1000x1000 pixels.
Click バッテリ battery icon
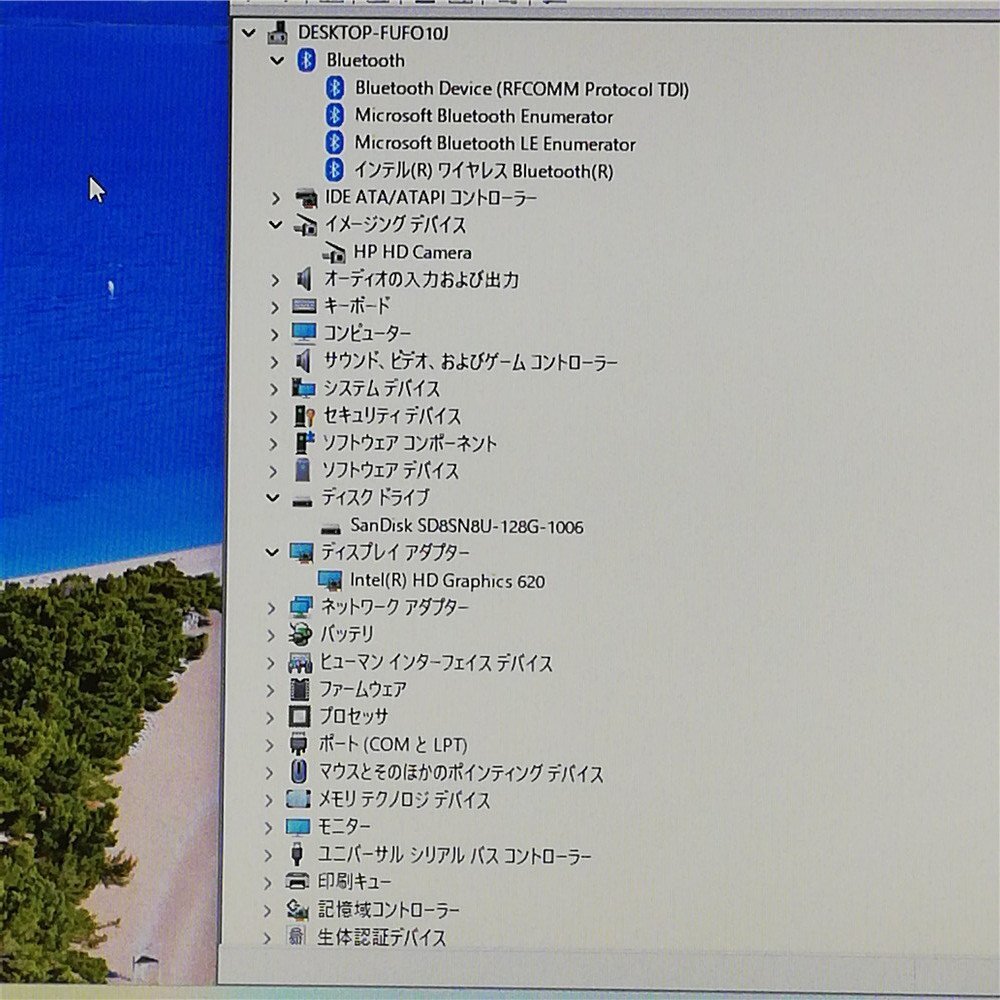click(300, 634)
